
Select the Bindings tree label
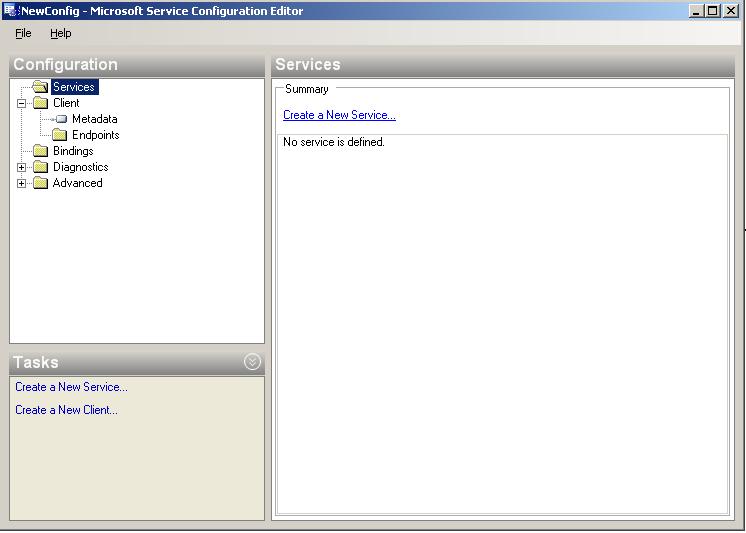[x=73, y=151]
